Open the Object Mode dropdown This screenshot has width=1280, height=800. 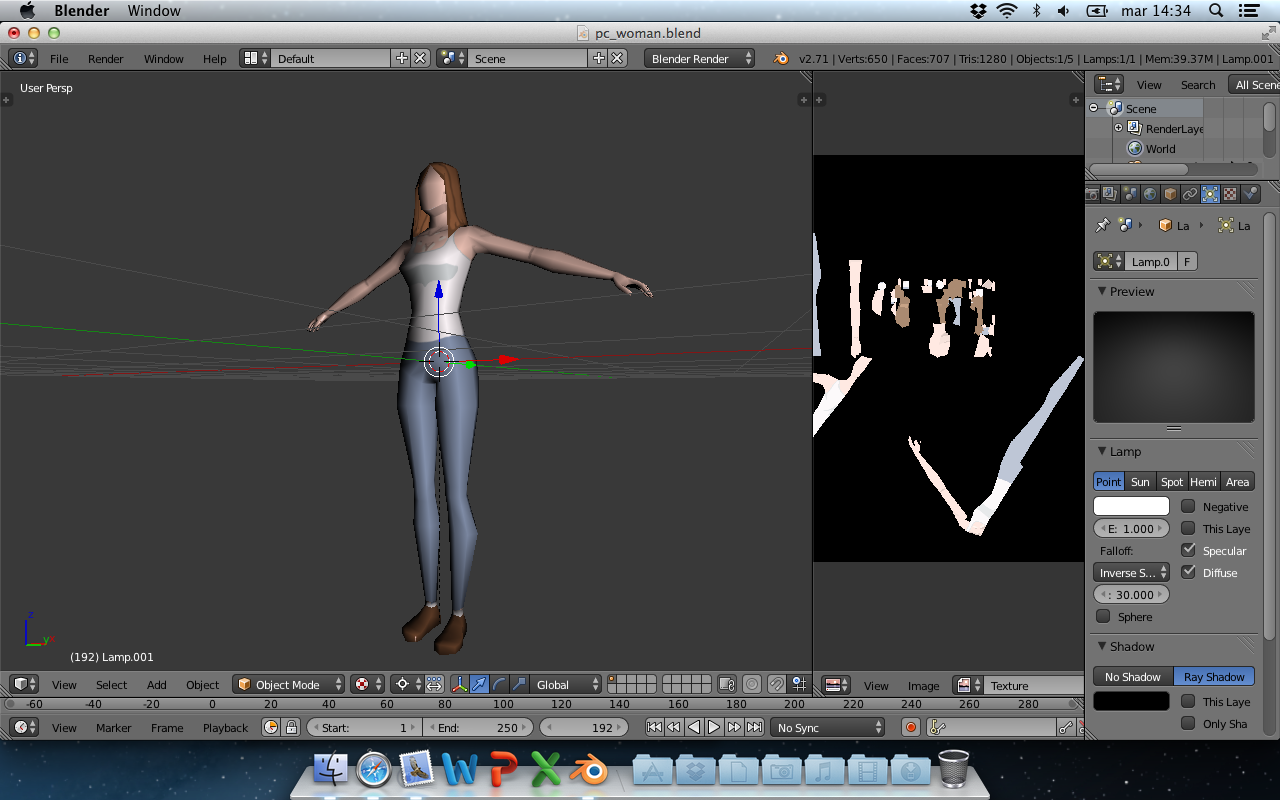pyautogui.click(x=288, y=685)
